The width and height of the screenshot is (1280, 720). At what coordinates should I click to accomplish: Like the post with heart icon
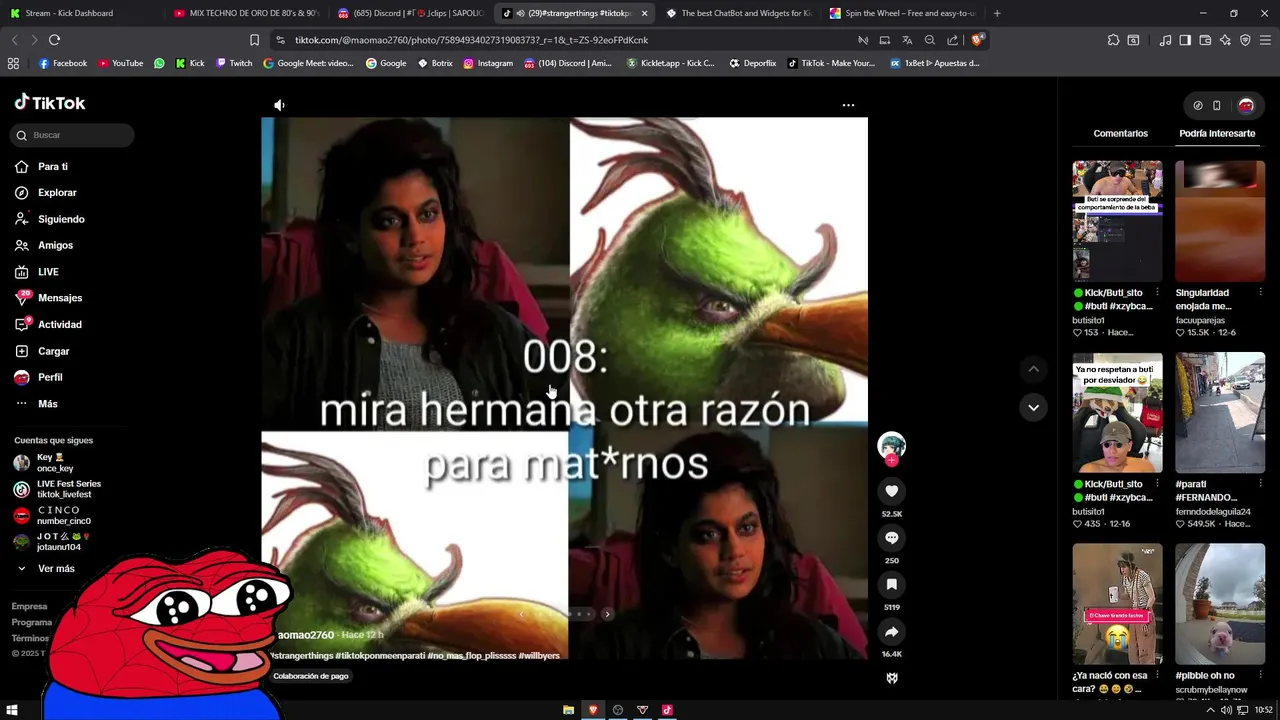(891, 491)
